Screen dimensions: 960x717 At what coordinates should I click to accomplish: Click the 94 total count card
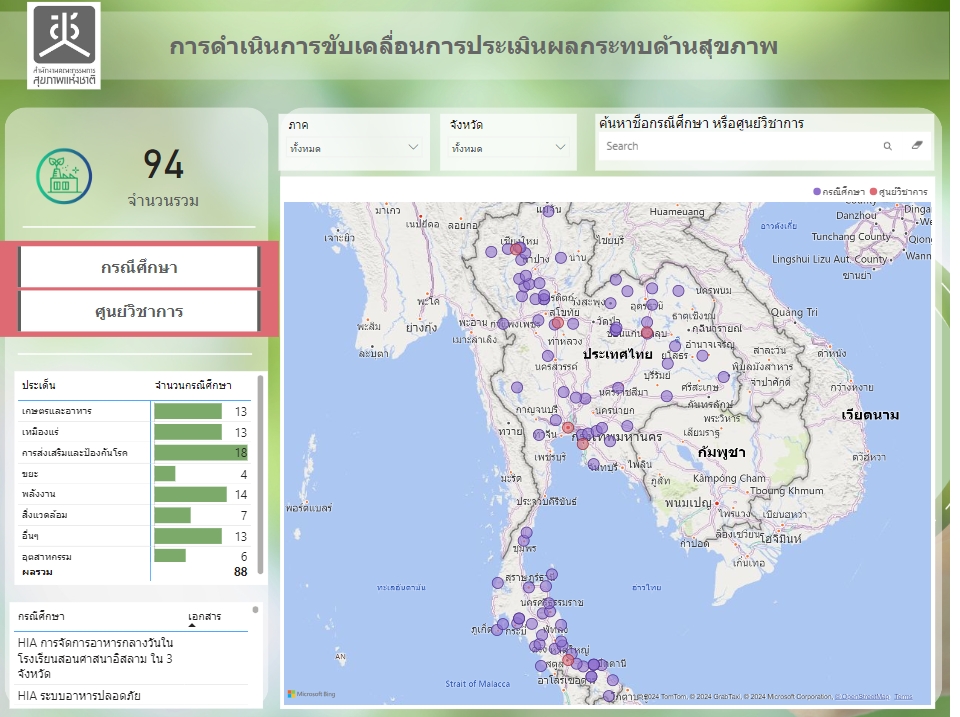pos(163,176)
